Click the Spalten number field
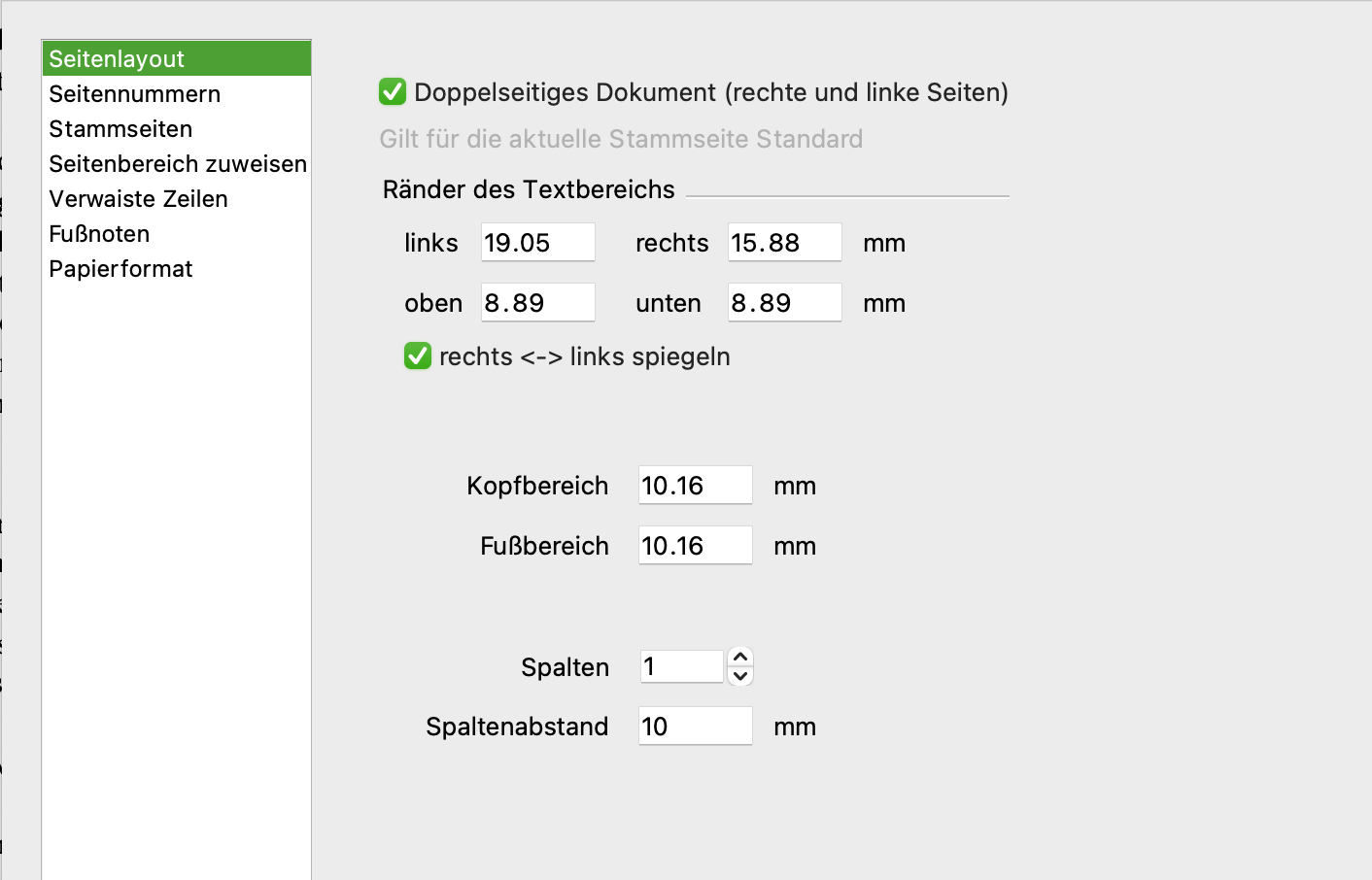This screenshot has width=1372, height=880. (681, 667)
